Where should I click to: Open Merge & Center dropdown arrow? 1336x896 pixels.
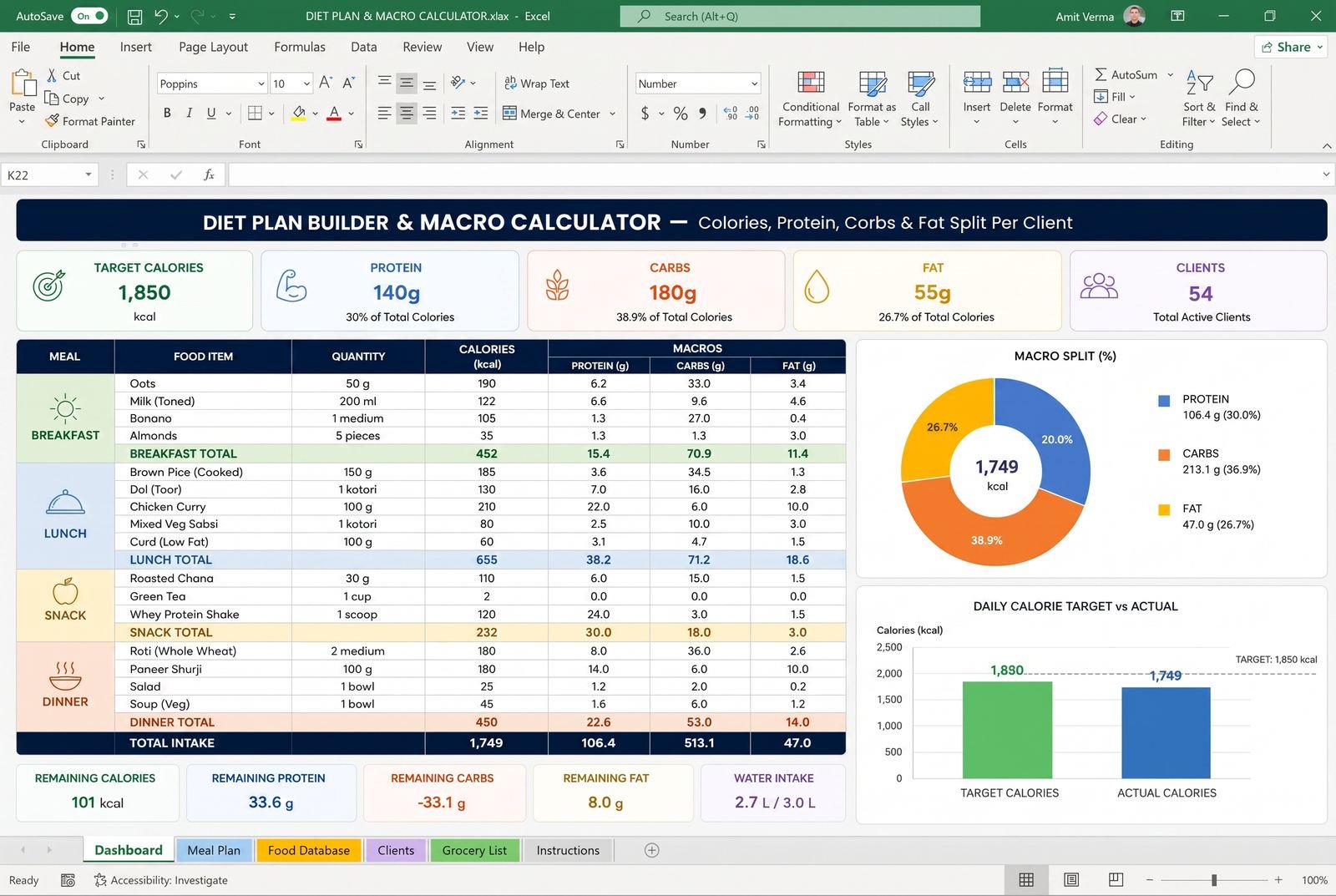612,114
